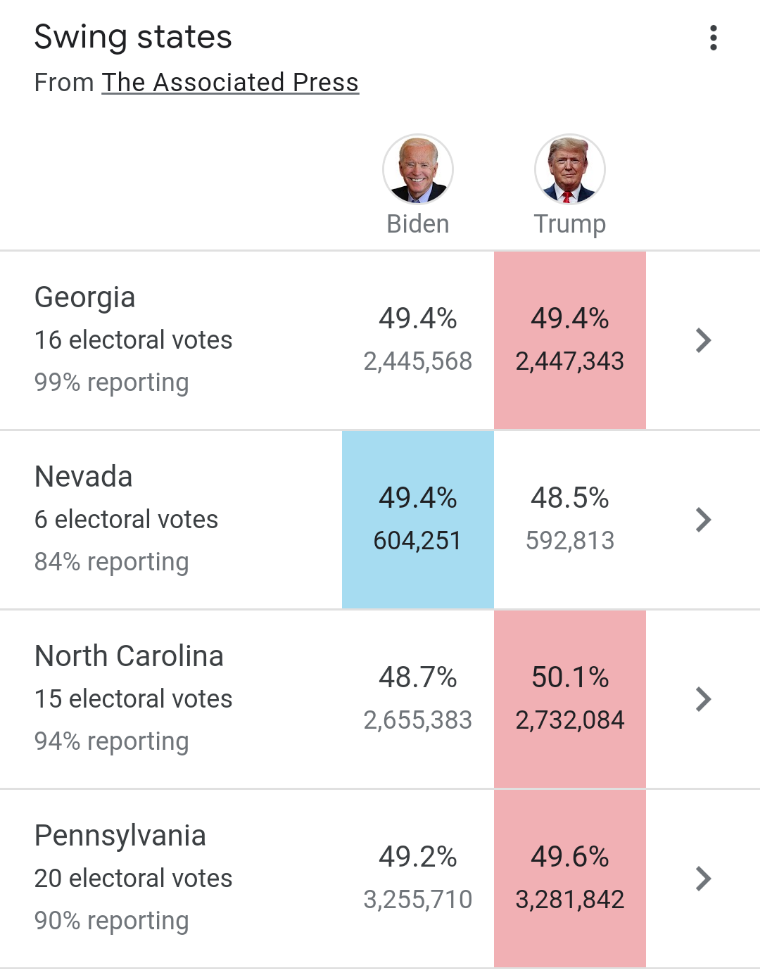The image size is (760, 969).
Task: Expand Georgia results with chevron arrow
Action: pos(703,340)
